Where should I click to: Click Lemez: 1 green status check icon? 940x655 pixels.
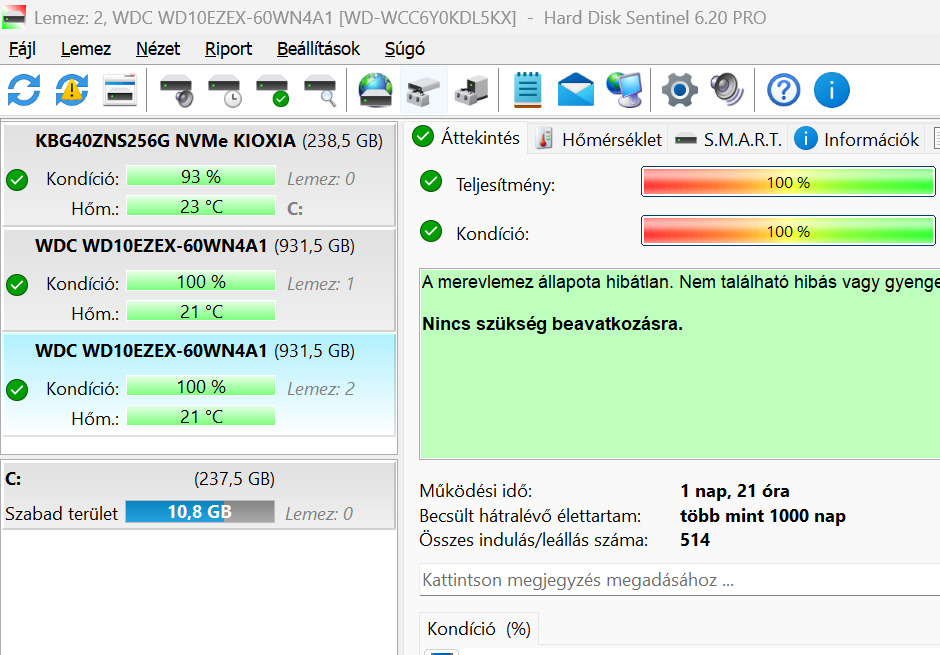click(17, 285)
